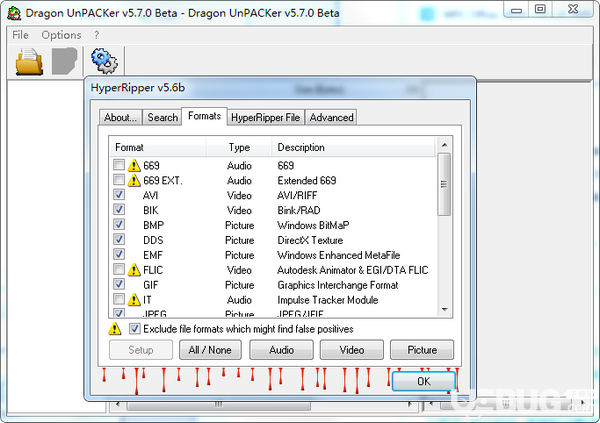
Task: Enable the IT format checkbox
Action: (x=119, y=299)
